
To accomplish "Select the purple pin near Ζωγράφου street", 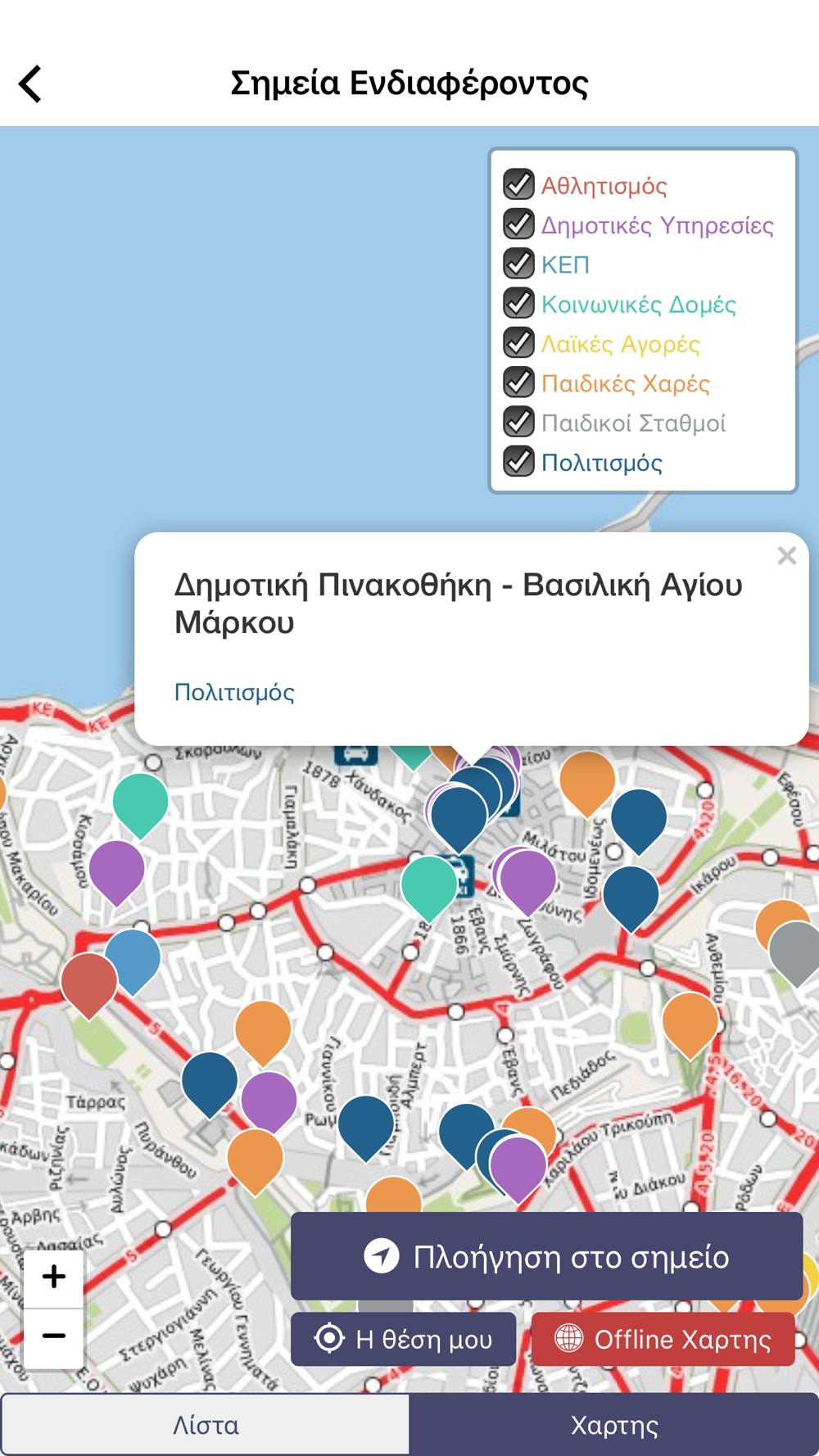I will (528, 882).
